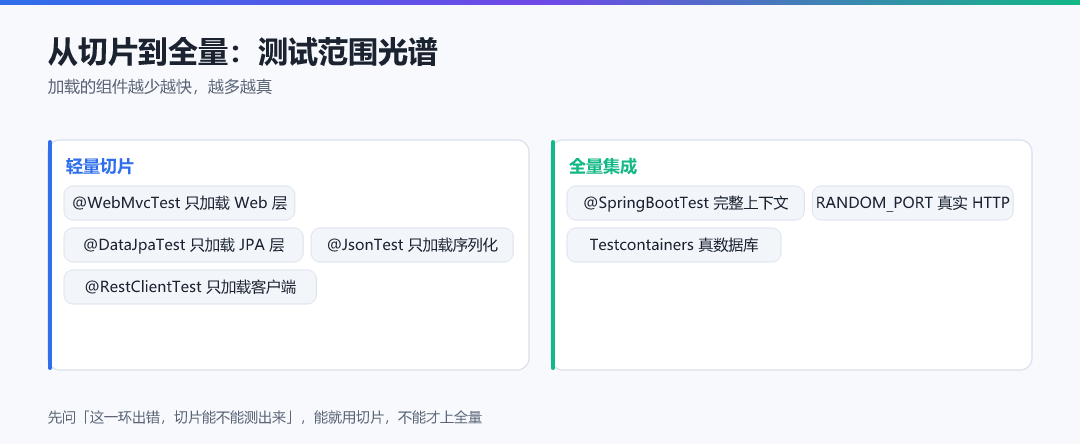Click the @SpringBootTest 完整上下文 chip
Image resolution: width=1080 pixels, height=444 pixels.
[685, 203]
